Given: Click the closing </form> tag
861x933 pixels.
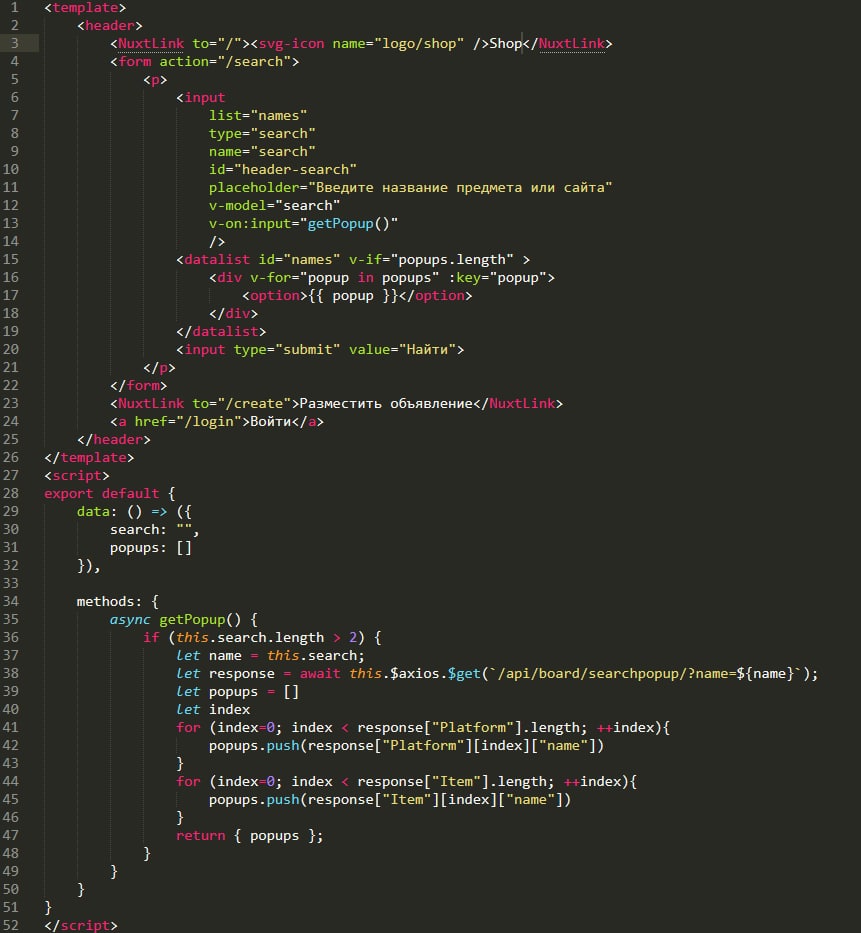Looking at the screenshot, I should pyautogui.click(x=139, y=386).
